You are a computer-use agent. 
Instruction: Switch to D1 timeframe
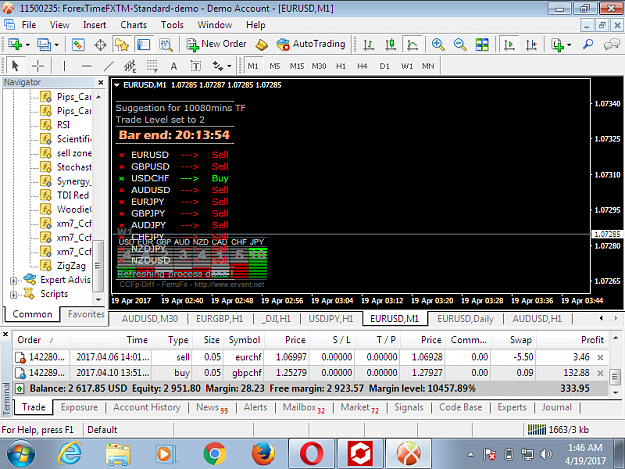coord(384,66)
